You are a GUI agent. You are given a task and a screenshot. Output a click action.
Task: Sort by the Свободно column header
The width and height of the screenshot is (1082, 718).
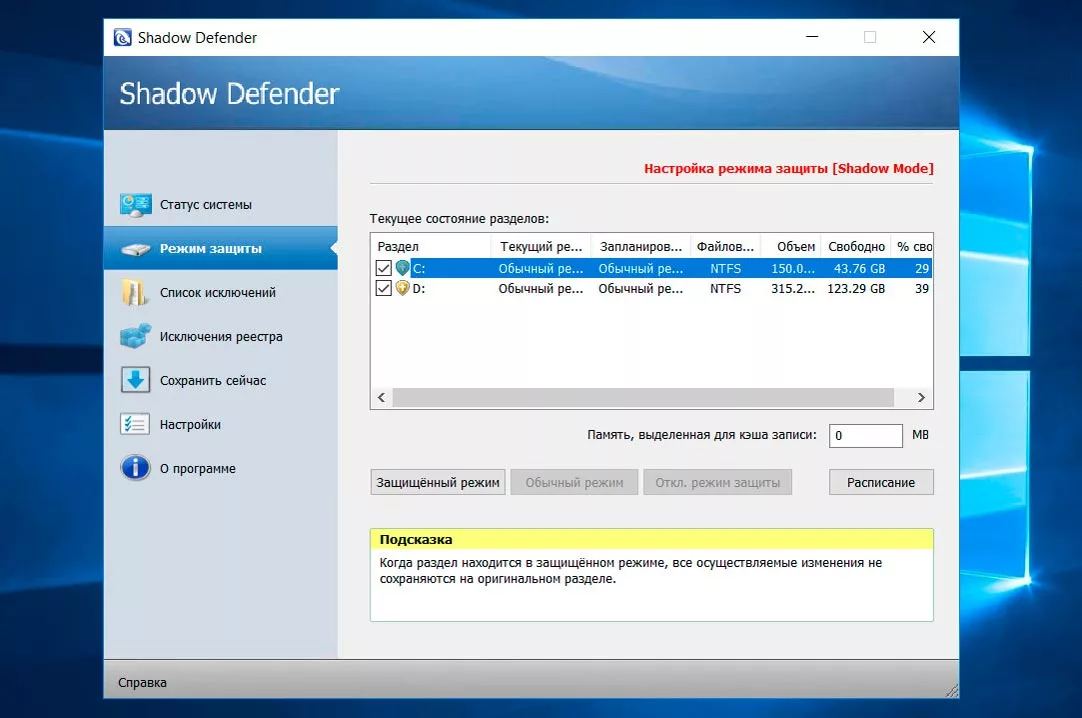[856, 246]
